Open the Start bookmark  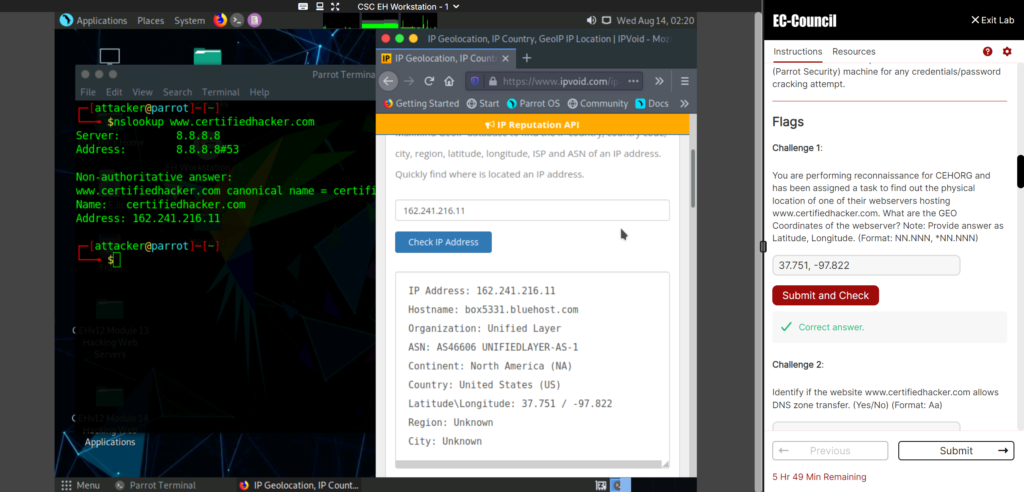(483, 103)
